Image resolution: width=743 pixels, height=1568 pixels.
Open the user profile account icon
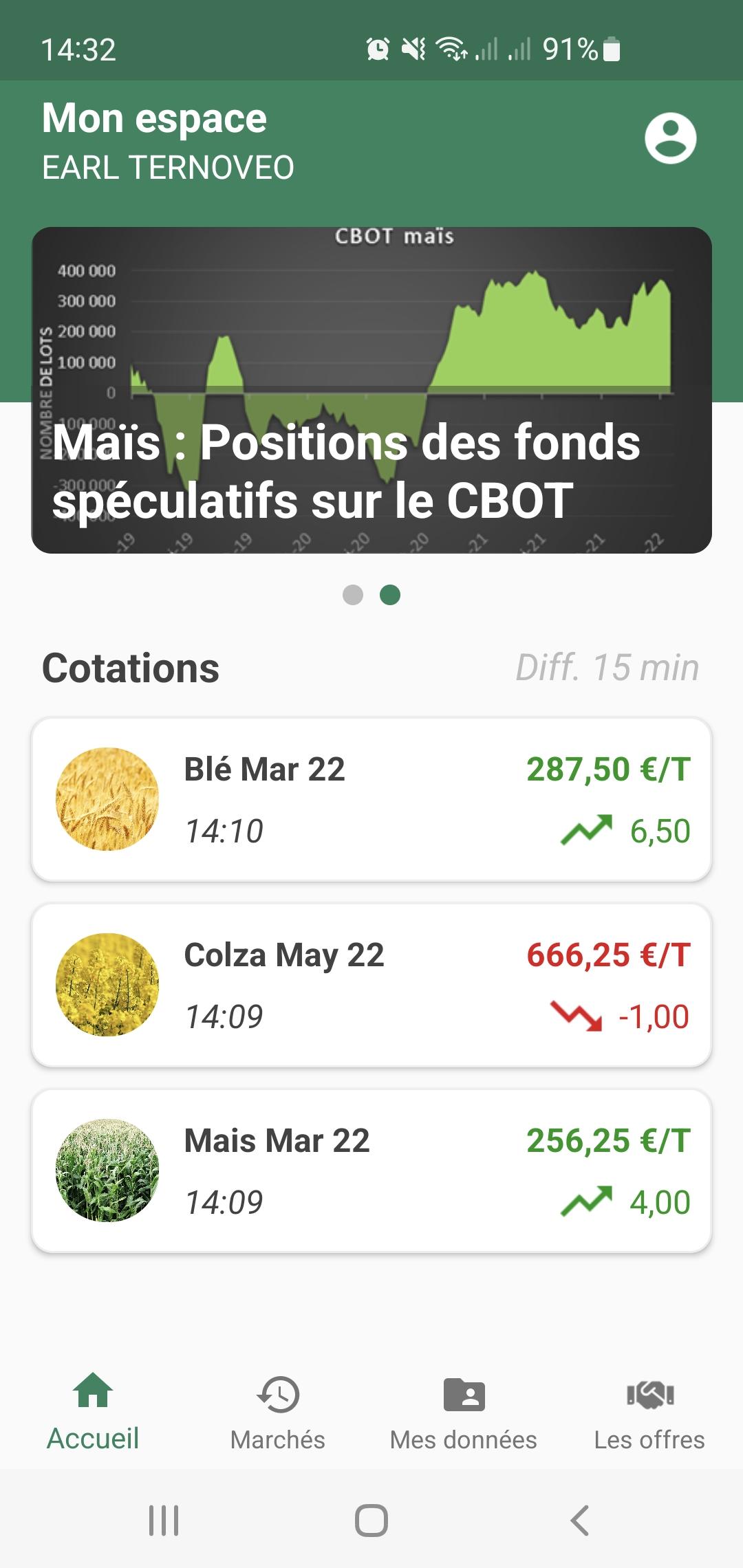click(670, 138)
